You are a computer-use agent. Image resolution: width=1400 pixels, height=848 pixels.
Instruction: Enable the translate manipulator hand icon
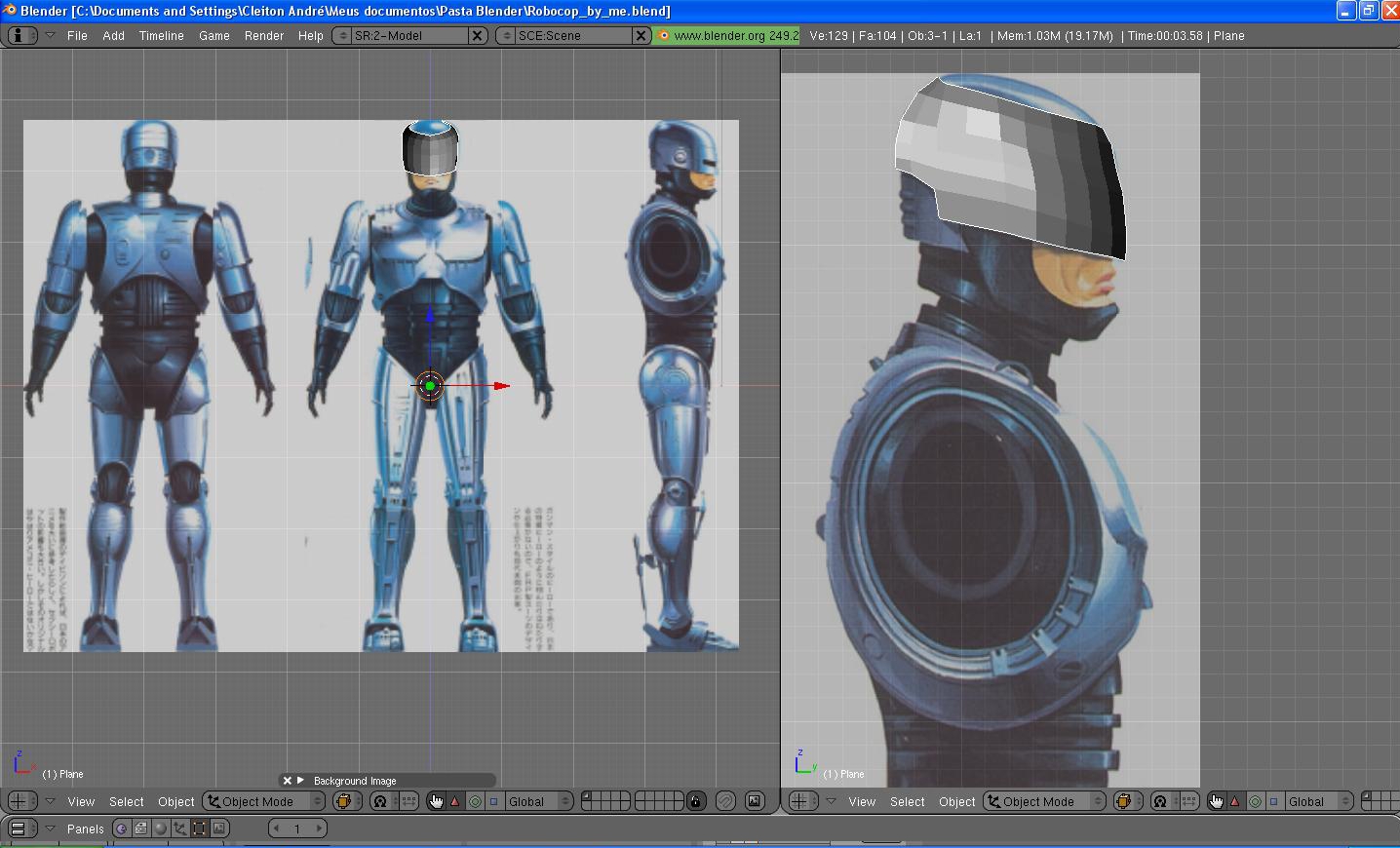pos(437,801)
